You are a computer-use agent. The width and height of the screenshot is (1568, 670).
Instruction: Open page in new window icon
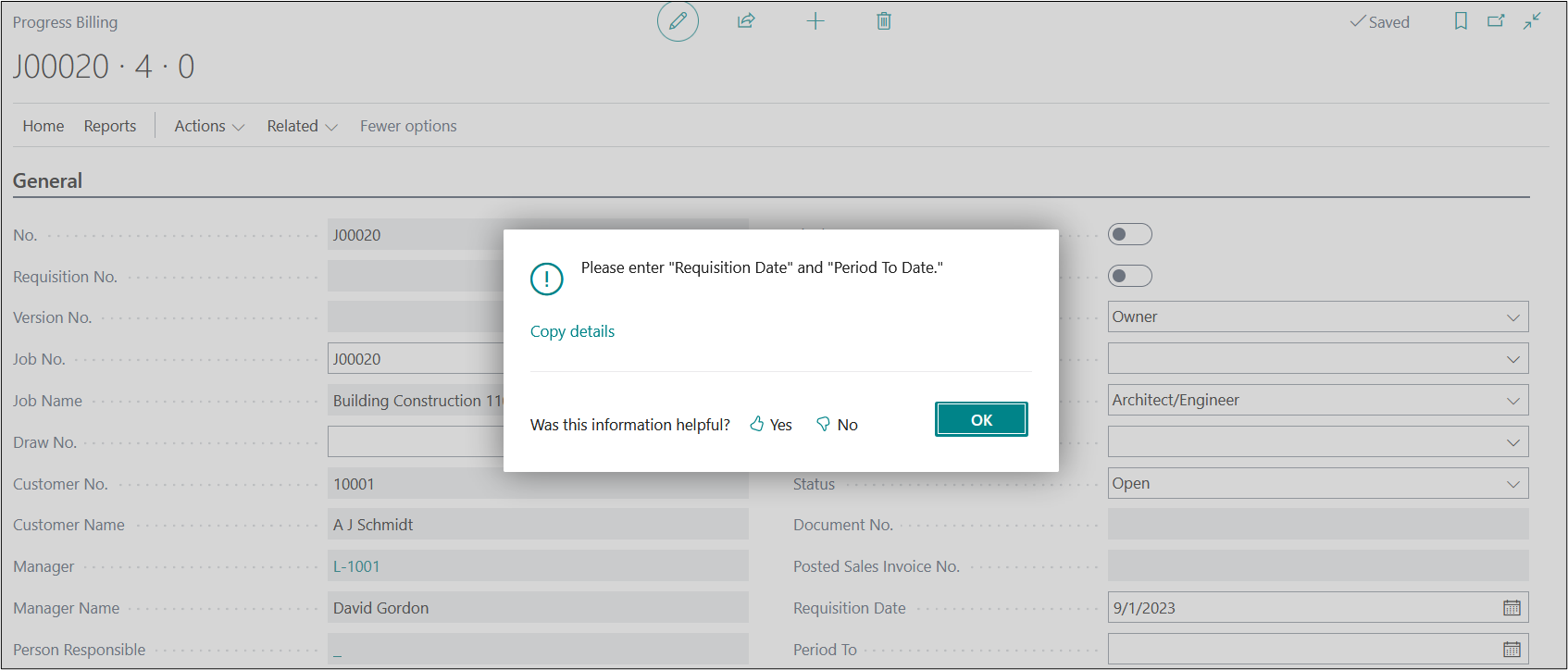click(1496, 21)
